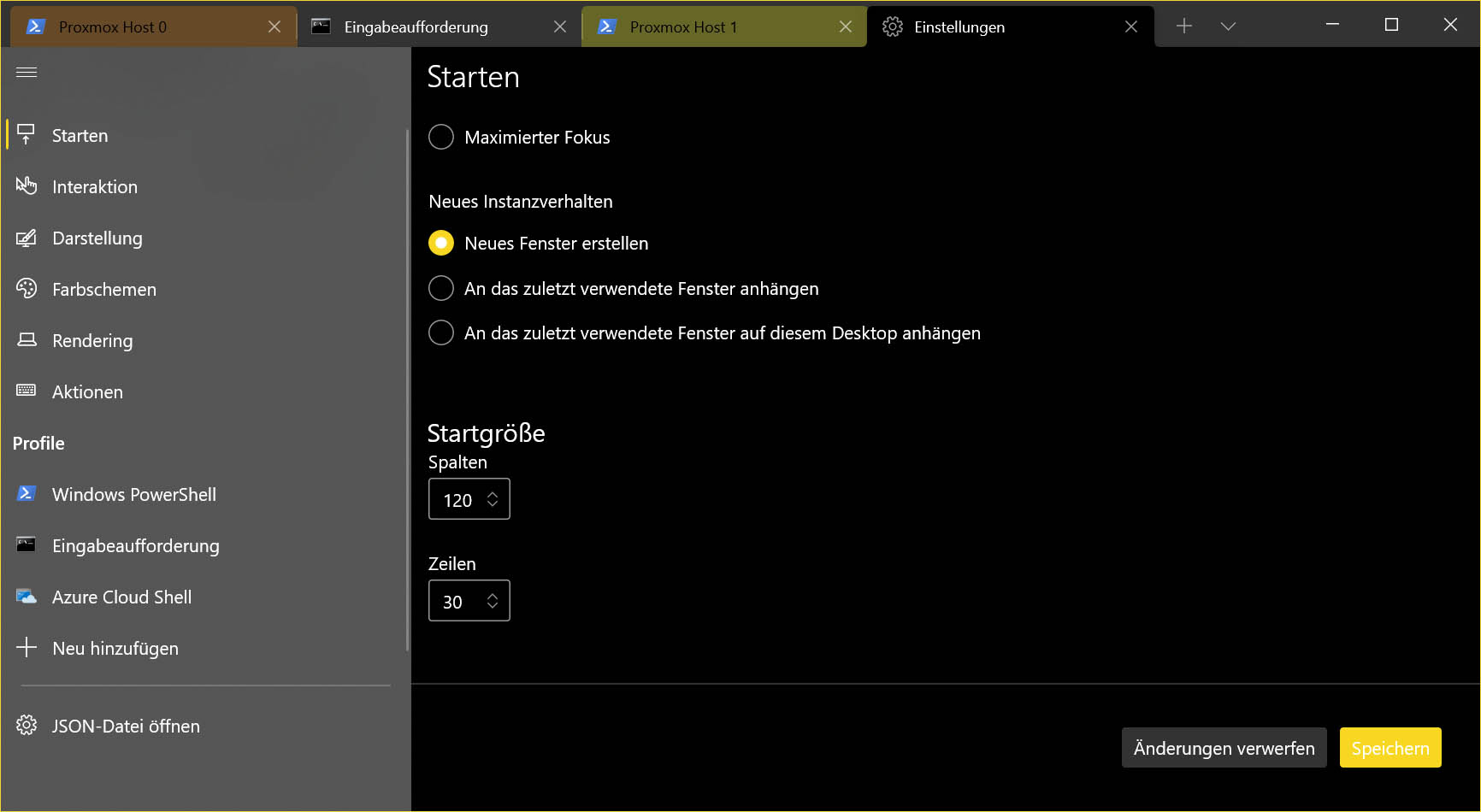Discard changes via Änderungen verwerfen

pyautogui.click(x=1224, y=747)
